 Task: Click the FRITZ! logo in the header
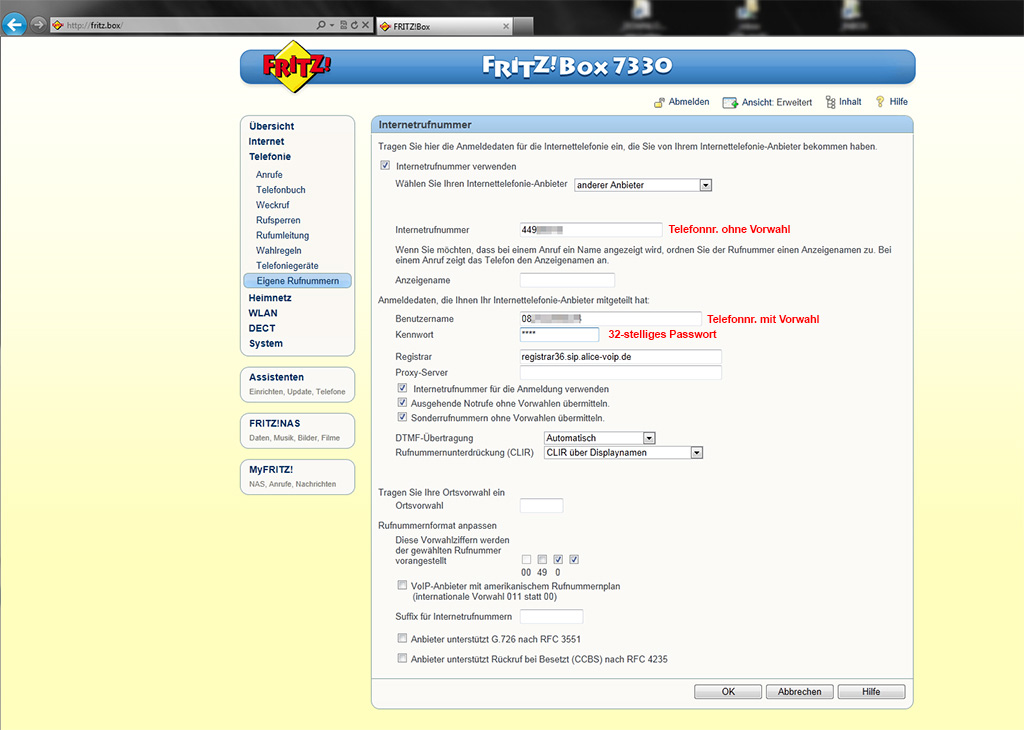pyautogui.click(x=295, y=67)
